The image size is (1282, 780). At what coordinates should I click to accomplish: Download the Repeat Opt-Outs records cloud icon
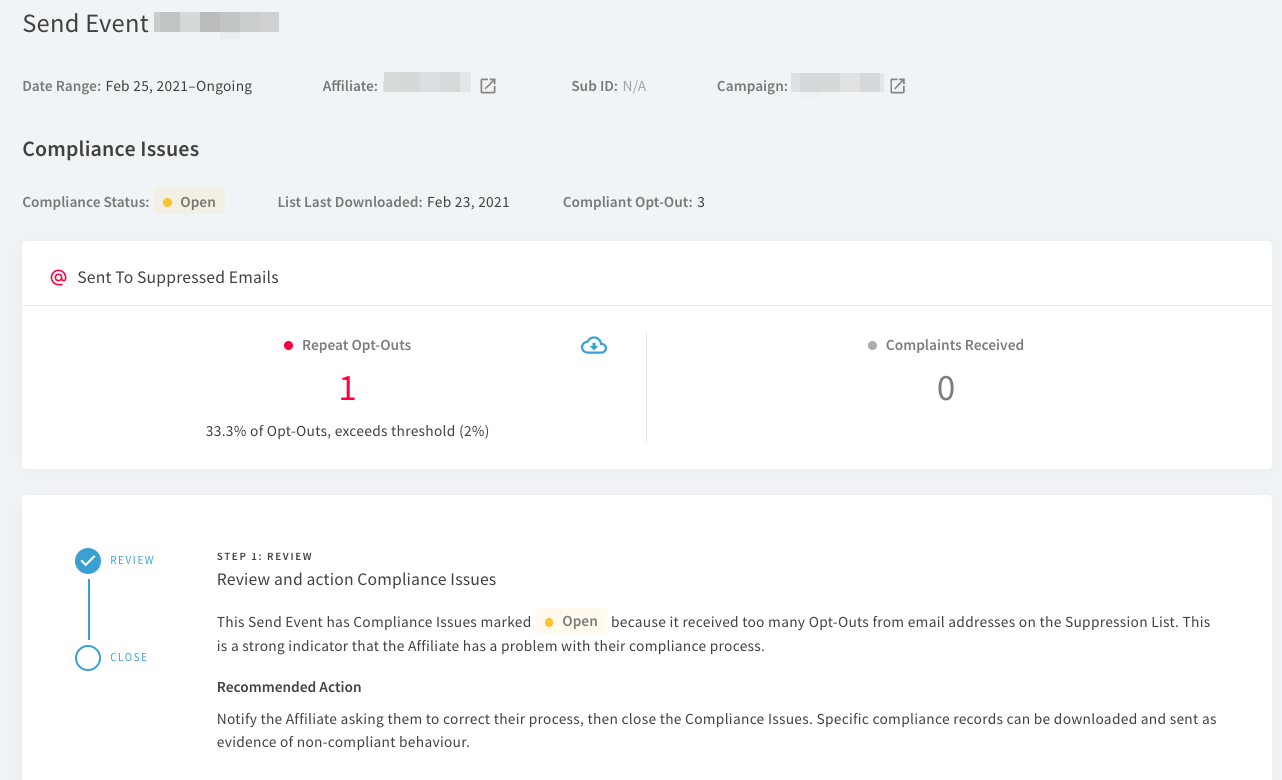pyautogui.click(x=594, y=346)
